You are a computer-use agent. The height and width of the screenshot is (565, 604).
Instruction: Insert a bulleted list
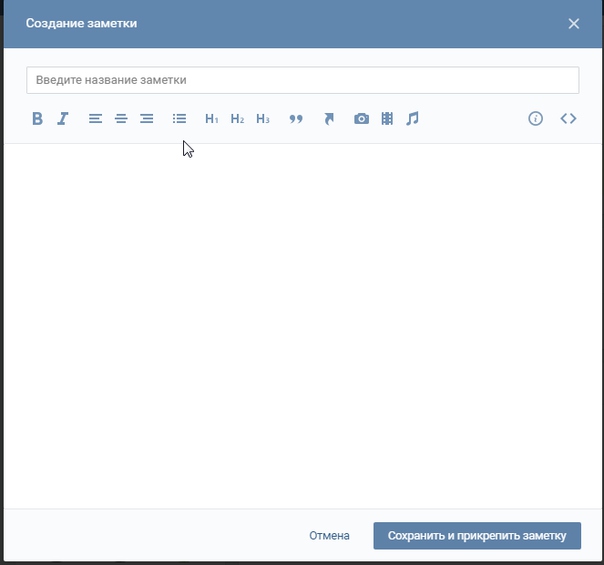tap(180, 119)
